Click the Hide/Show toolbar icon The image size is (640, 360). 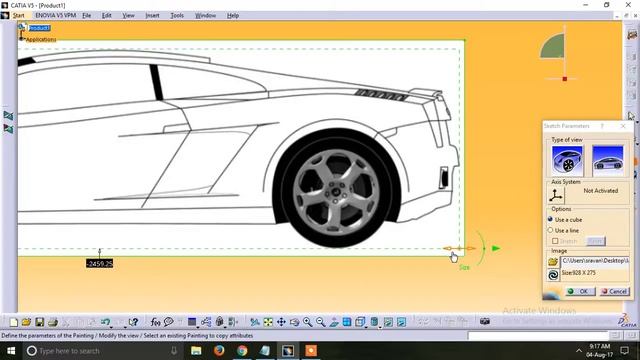coord(388,322)
